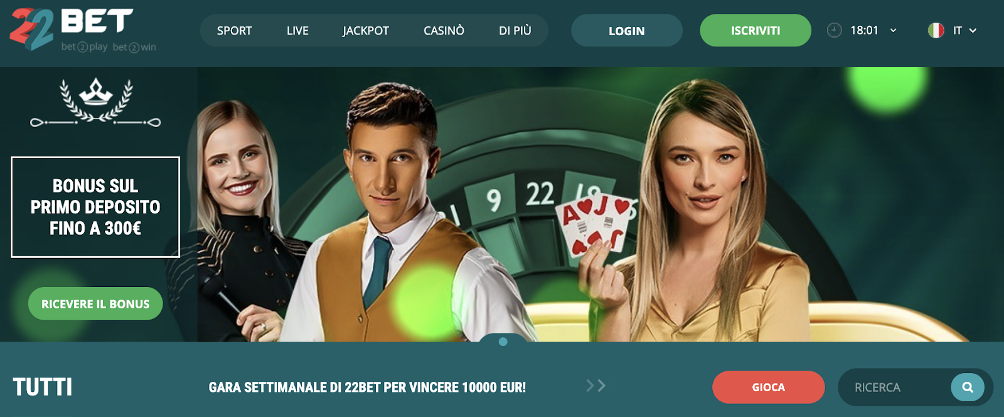The height and width of the screenshot is (418, 1004).
Task: Expand the time zone dropdown arrow
Action: pos(893,31)
